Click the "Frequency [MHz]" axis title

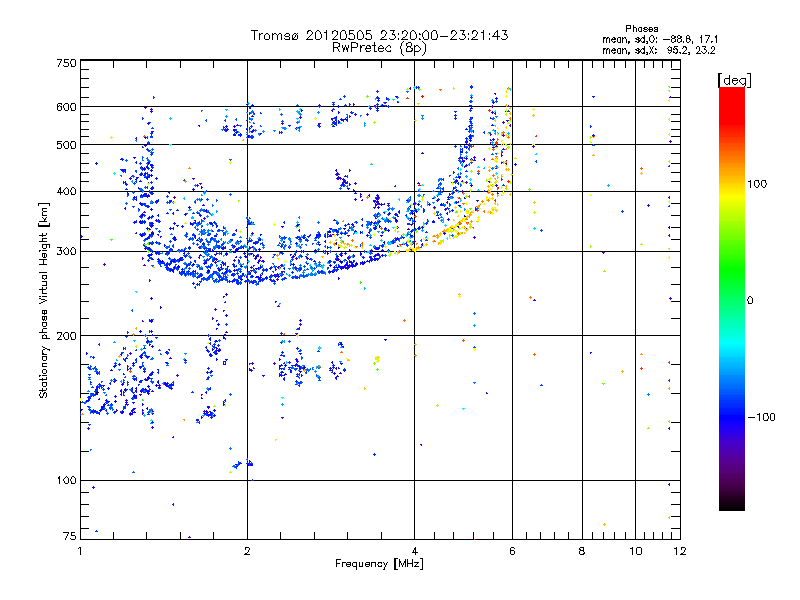379,564
